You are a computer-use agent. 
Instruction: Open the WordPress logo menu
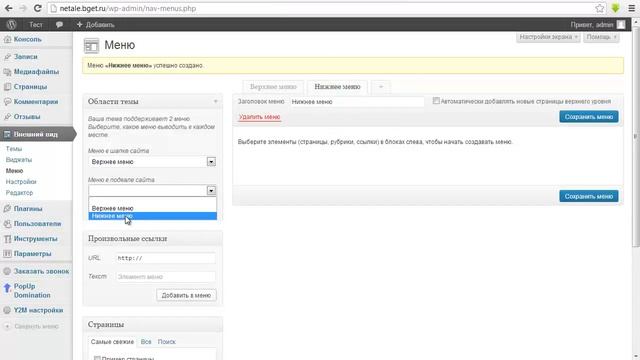click(11, 24)
